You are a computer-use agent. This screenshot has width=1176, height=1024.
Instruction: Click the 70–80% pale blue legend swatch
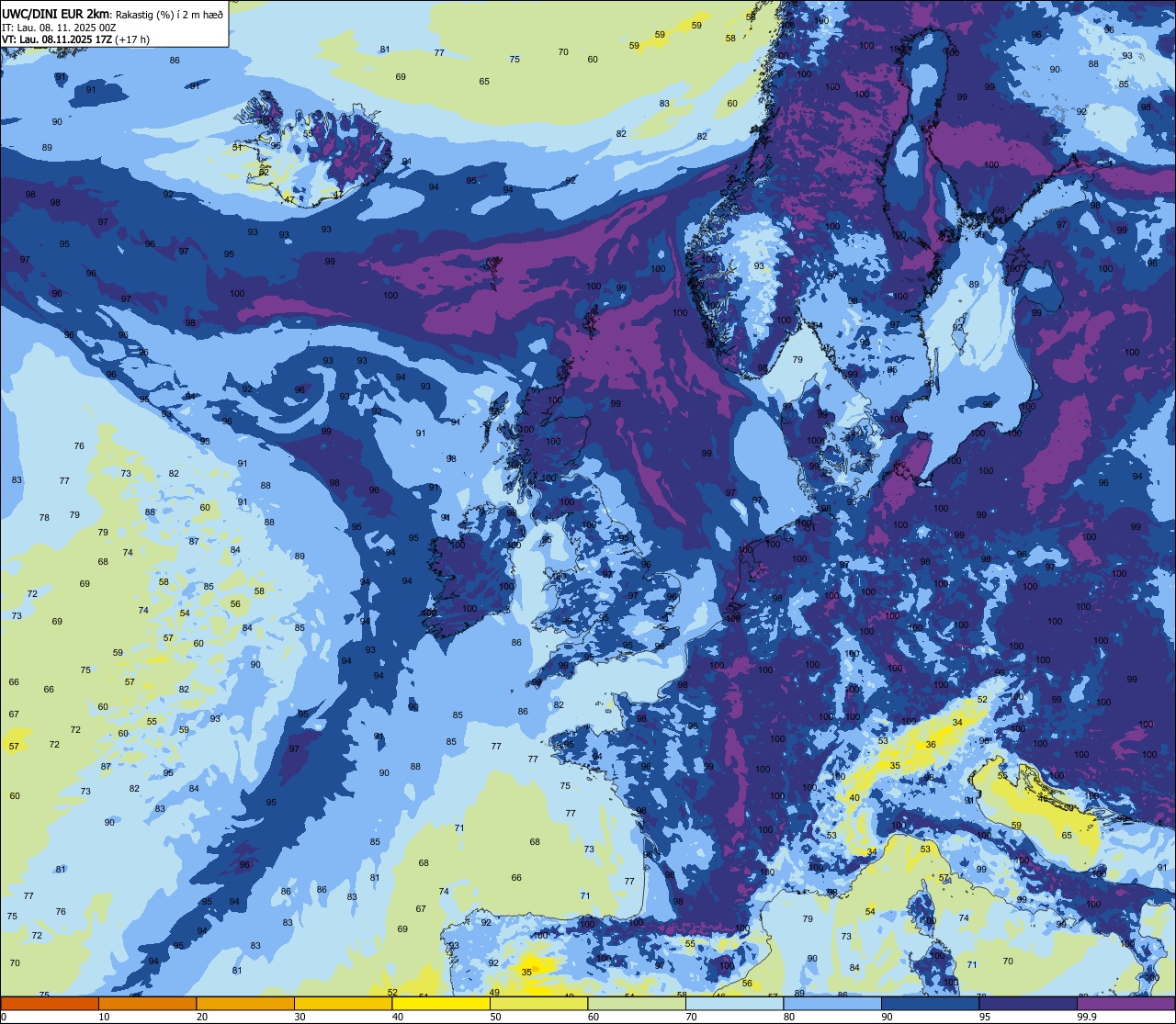coord(734,1003)
